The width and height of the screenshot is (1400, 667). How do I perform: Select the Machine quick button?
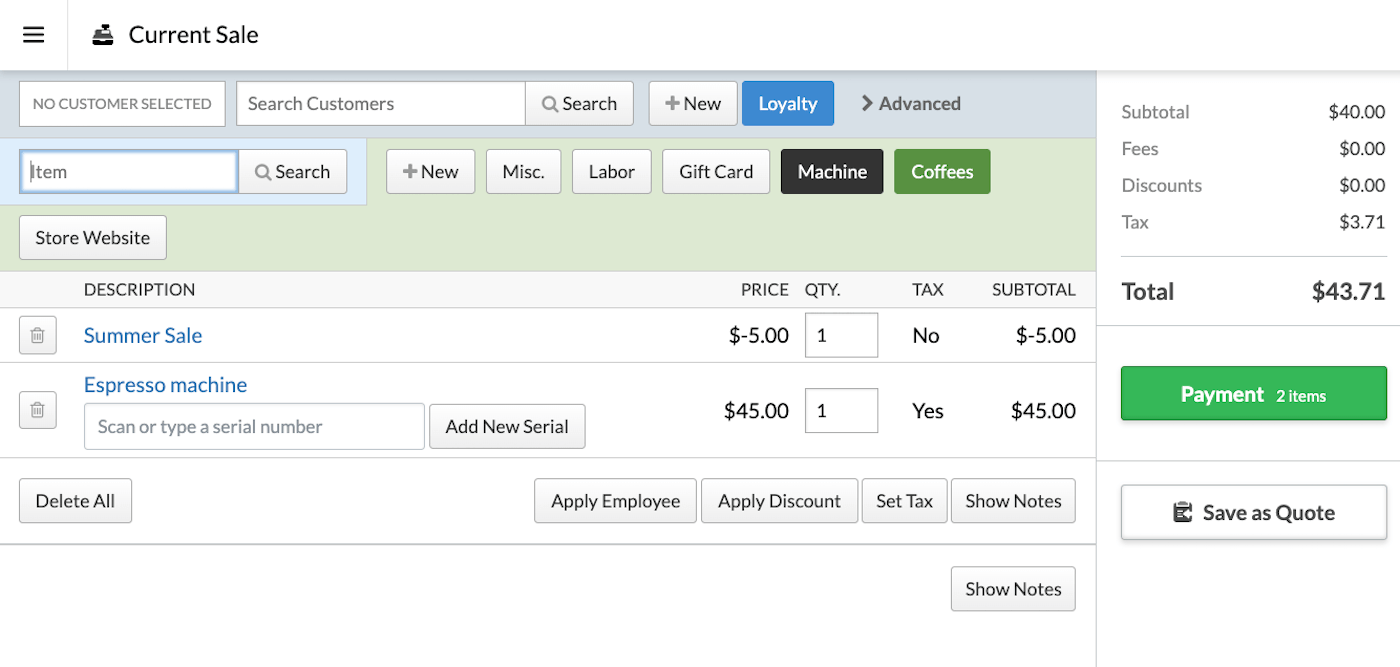pos(832,172)
